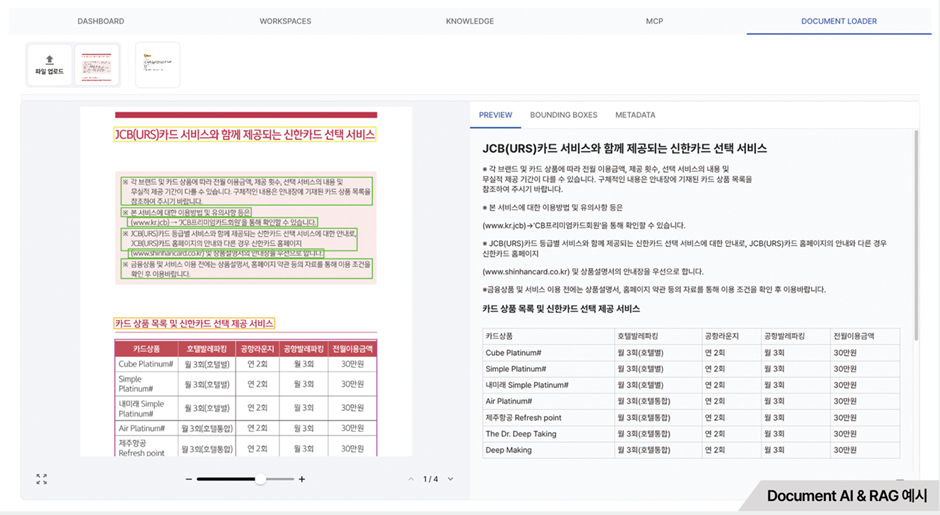940x515 pixels.
Task: Open the KNOWLEDGE tab
Action: click(x=470, y=21)
